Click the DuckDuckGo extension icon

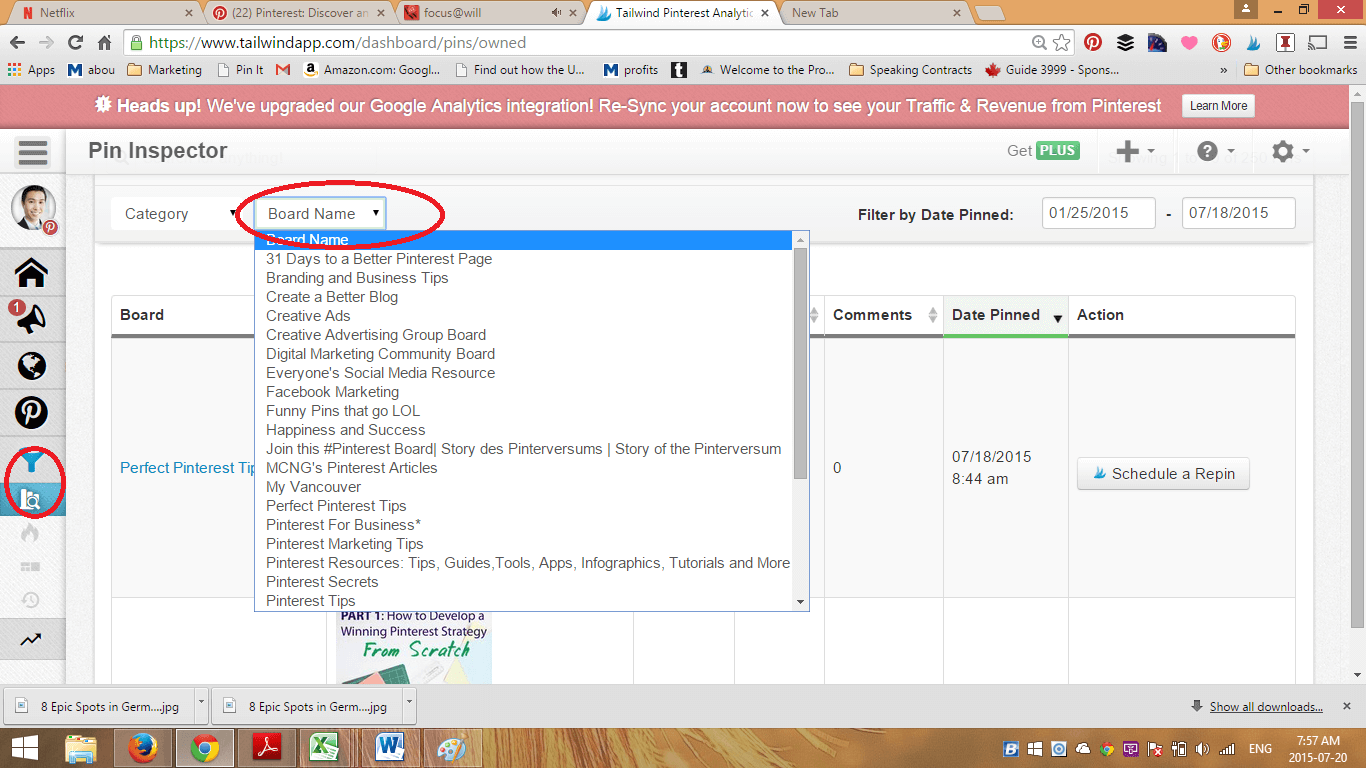pos(1221,43)
